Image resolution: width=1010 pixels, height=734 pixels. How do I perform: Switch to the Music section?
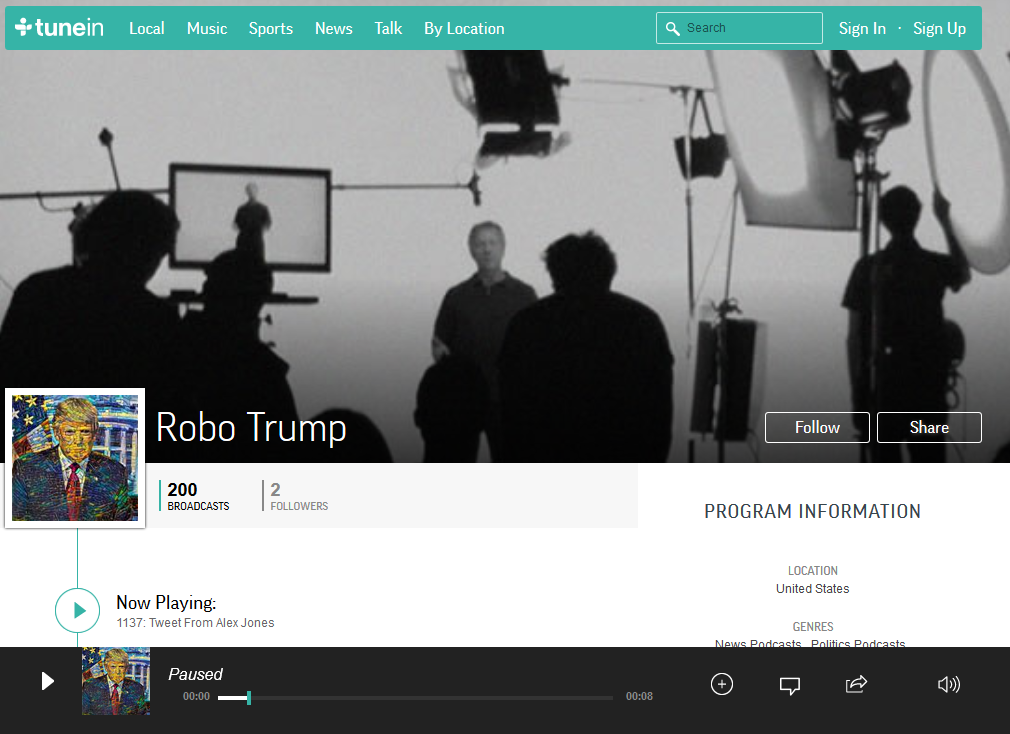click(206, 28)
